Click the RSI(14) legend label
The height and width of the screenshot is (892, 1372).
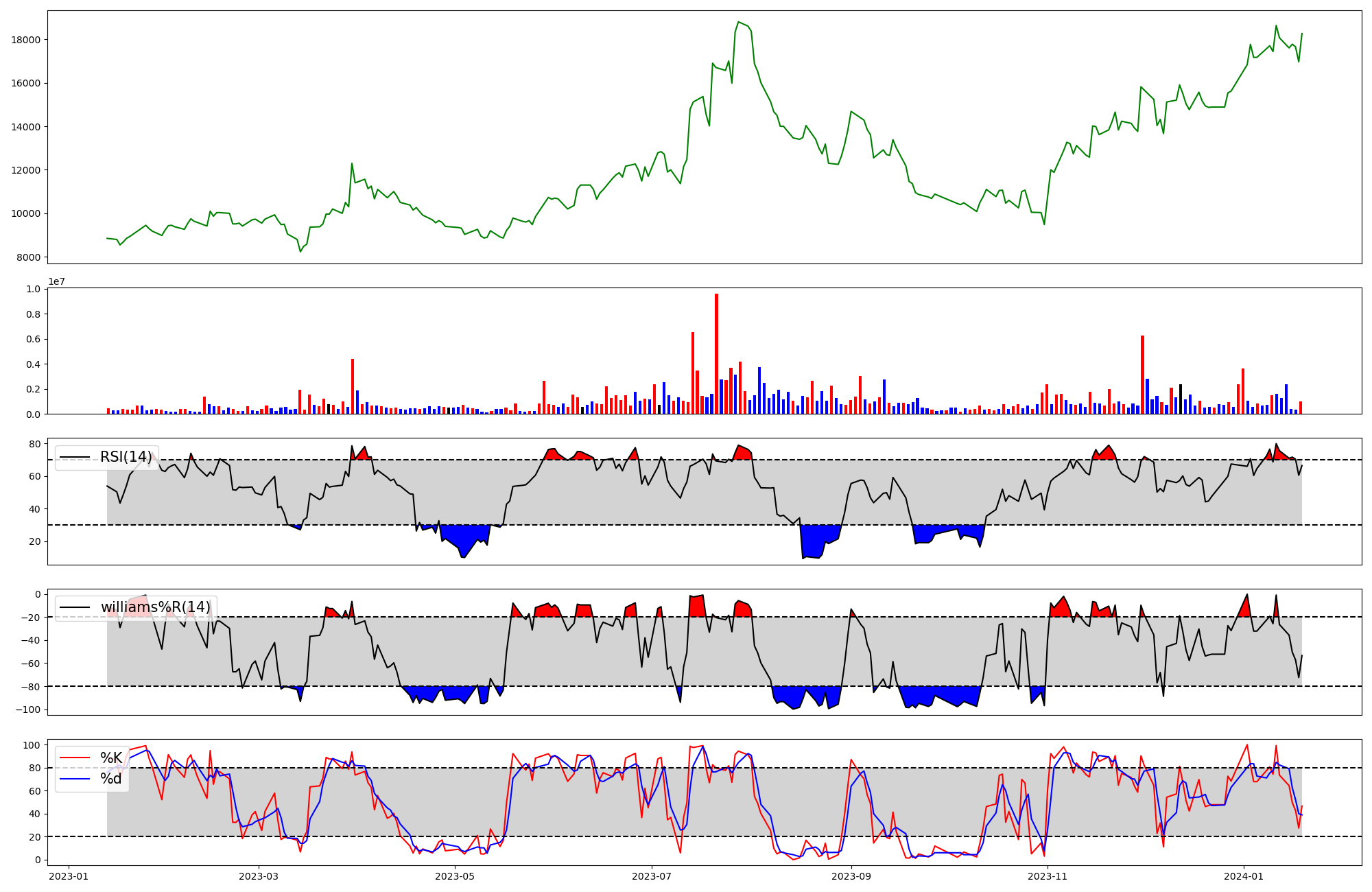pos(126,457)
